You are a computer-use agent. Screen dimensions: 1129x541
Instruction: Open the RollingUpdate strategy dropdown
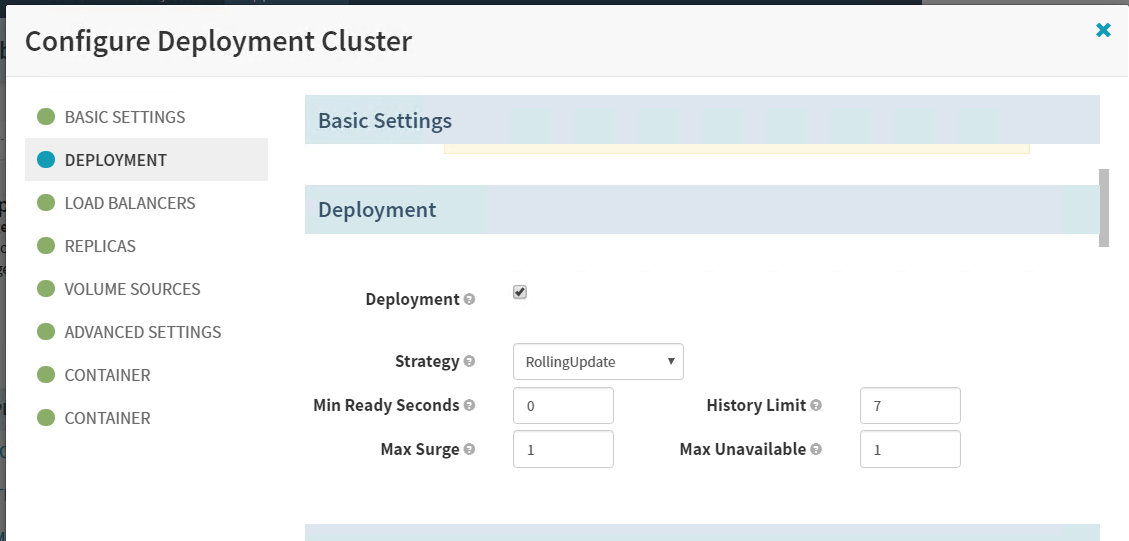(598, 362)
